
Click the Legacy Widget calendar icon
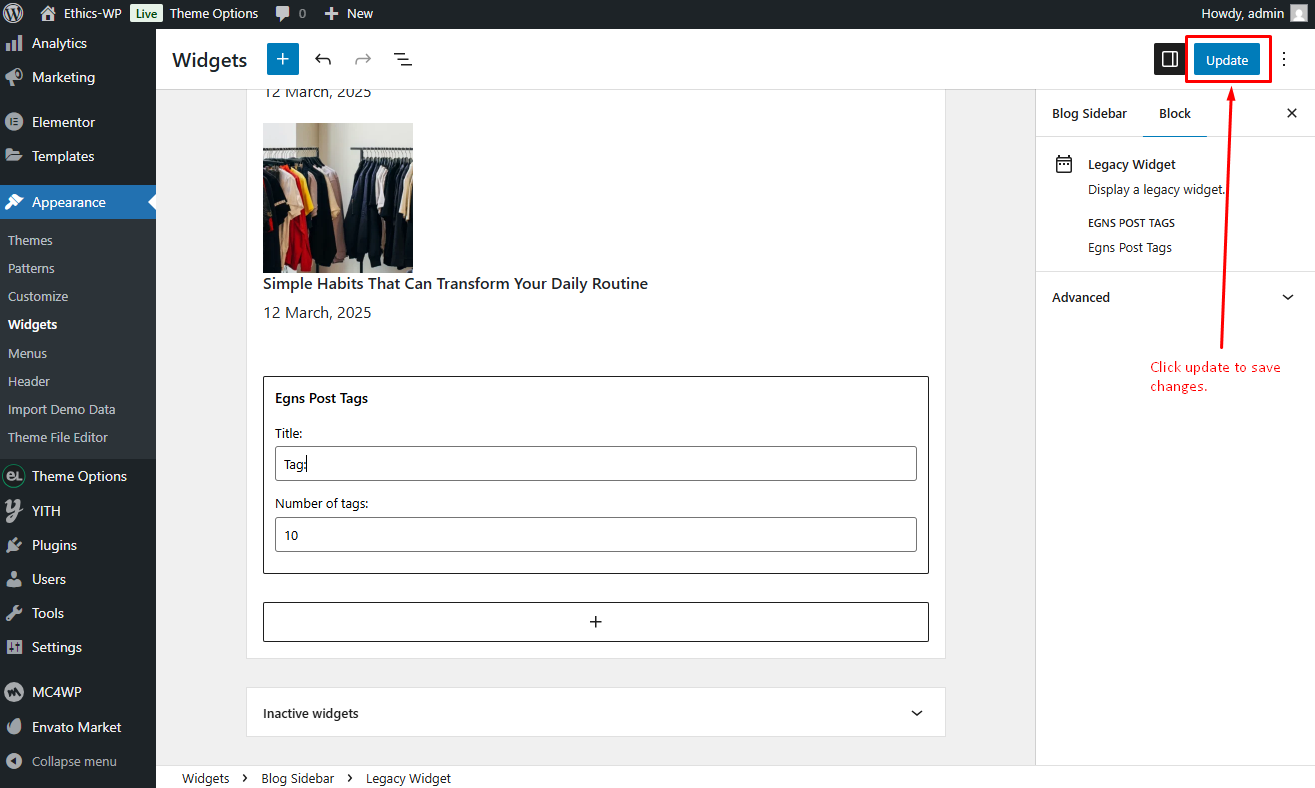[1064, 164]
